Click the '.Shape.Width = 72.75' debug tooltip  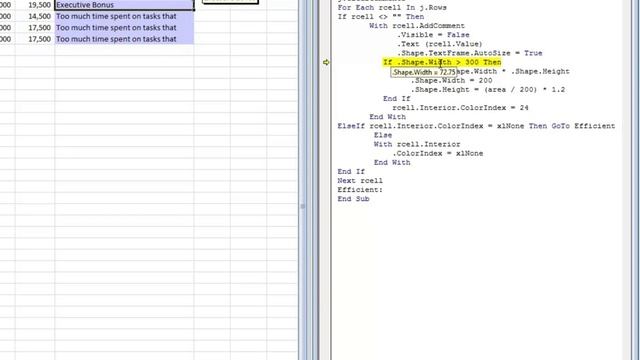pyautogui.click(x=424, y=72)
